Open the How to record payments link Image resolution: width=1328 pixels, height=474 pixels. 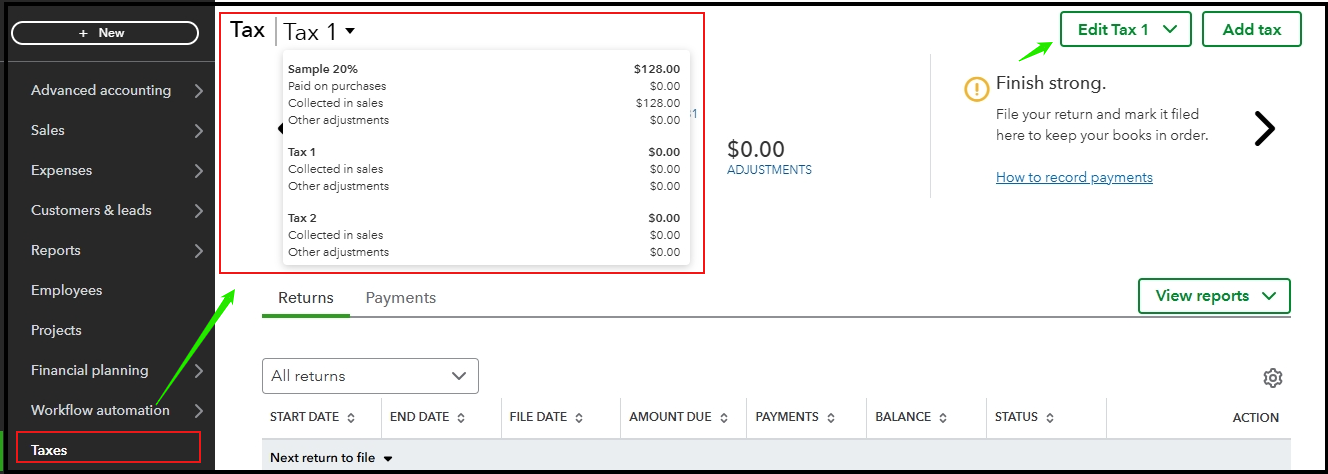1074,177
